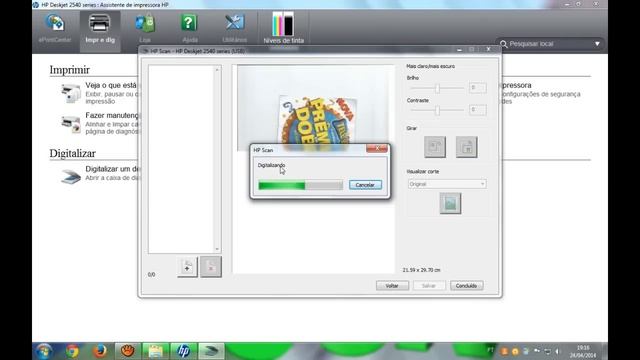Open the Digitalizar um documento link
The height and width of the screenshot is (360, 640).
pos(113,169)
